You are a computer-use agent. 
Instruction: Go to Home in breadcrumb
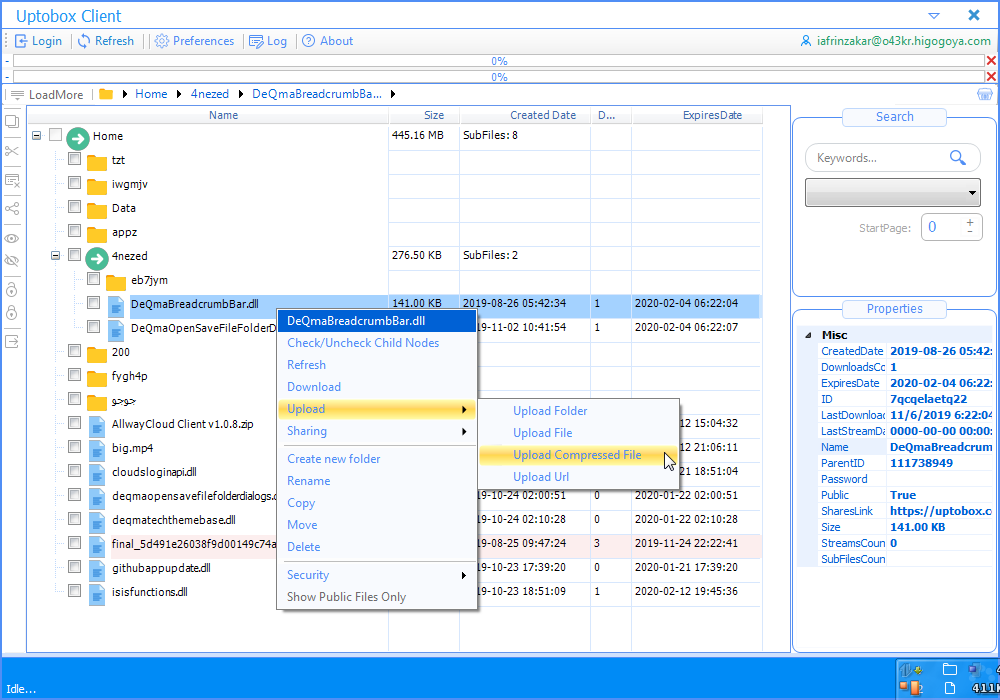point(151,94)
